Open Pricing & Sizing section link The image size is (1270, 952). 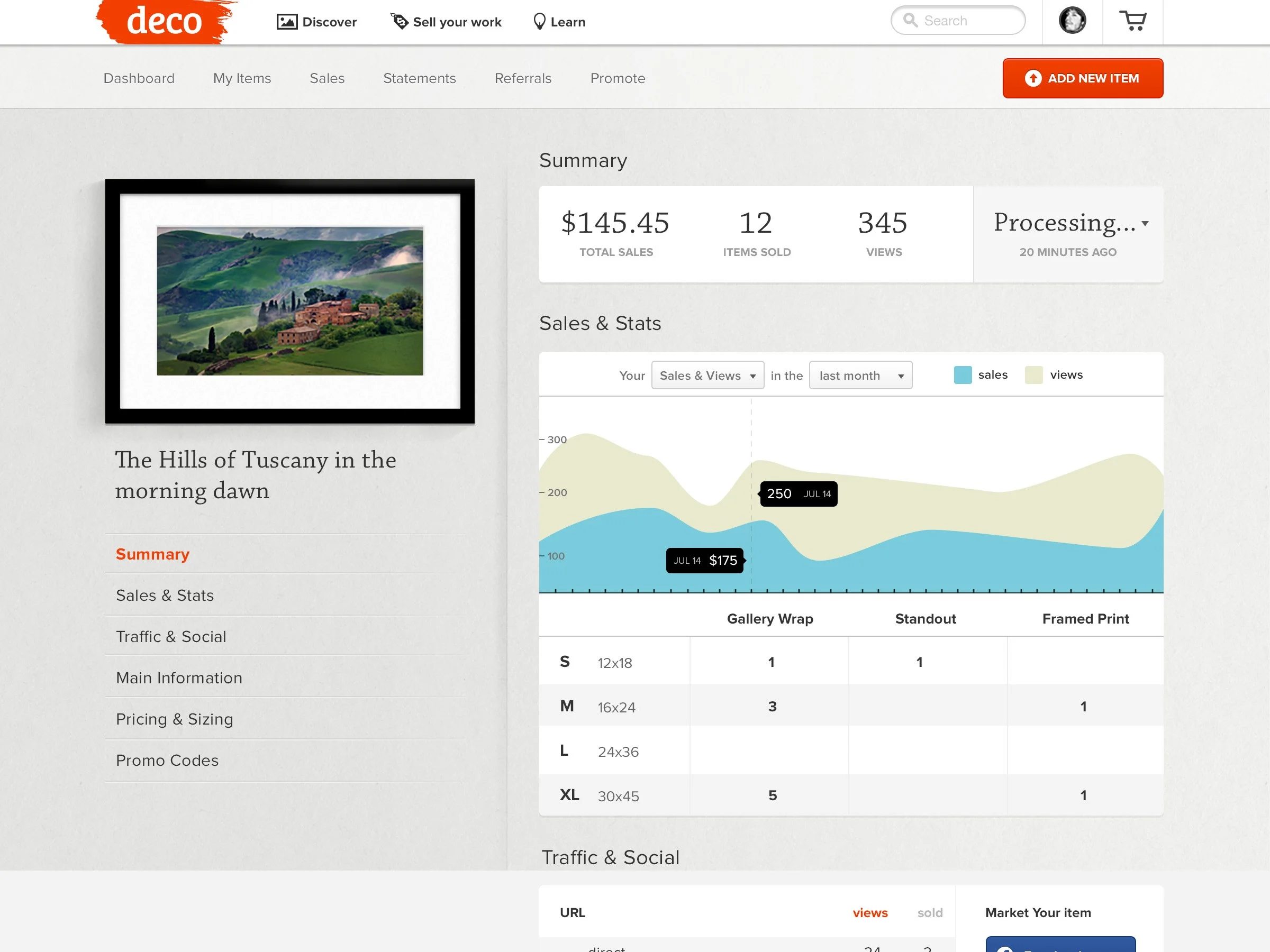pos(175,719)
